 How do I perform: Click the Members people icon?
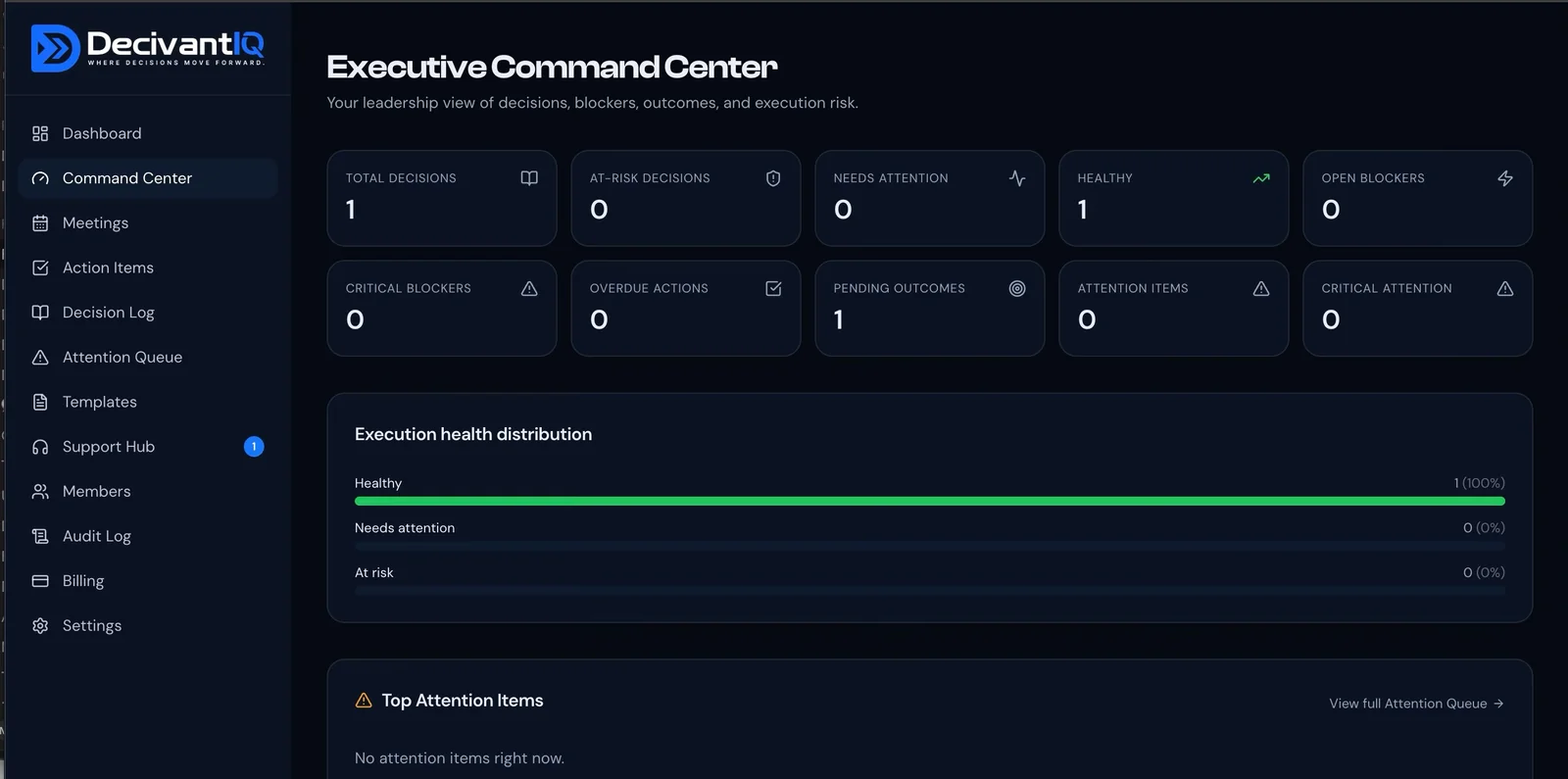point(40,492)
